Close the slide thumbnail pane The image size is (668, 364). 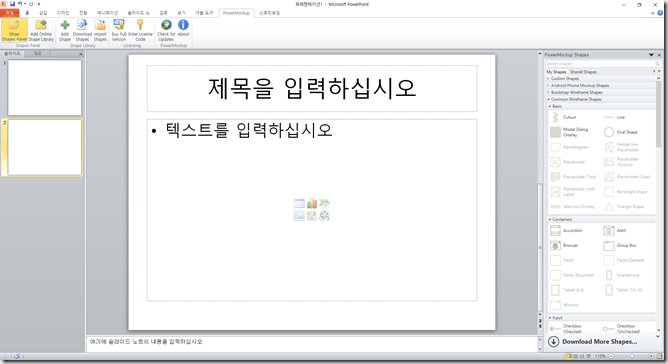pyautogui.click(x=81, y=54)
